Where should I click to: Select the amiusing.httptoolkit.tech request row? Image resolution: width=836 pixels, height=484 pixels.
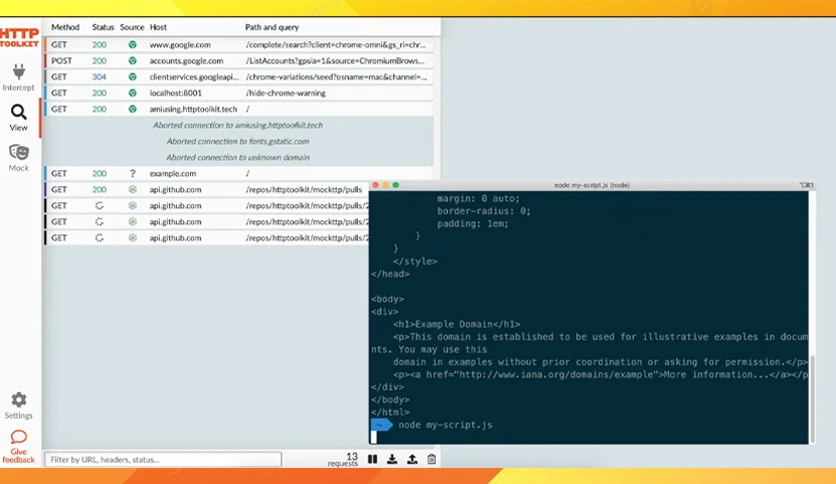pos(239,109)
